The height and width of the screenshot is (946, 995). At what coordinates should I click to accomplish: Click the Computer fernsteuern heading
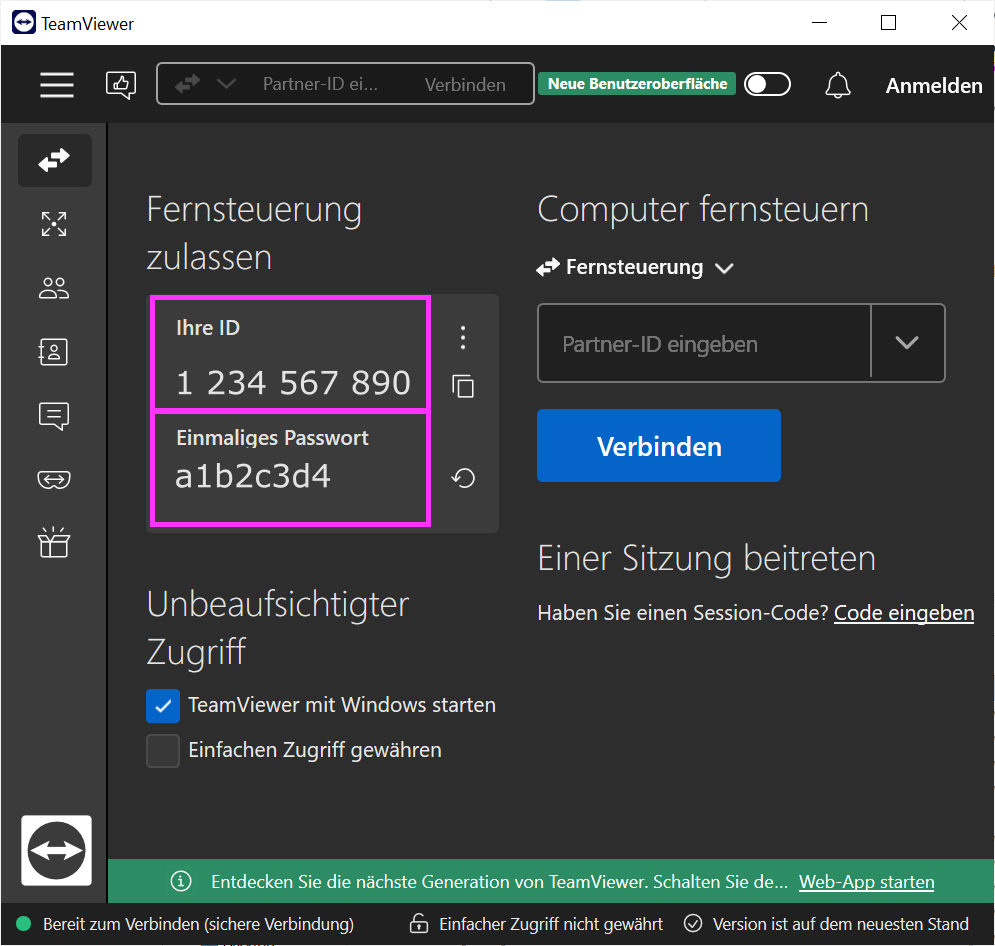click(702, 209)
